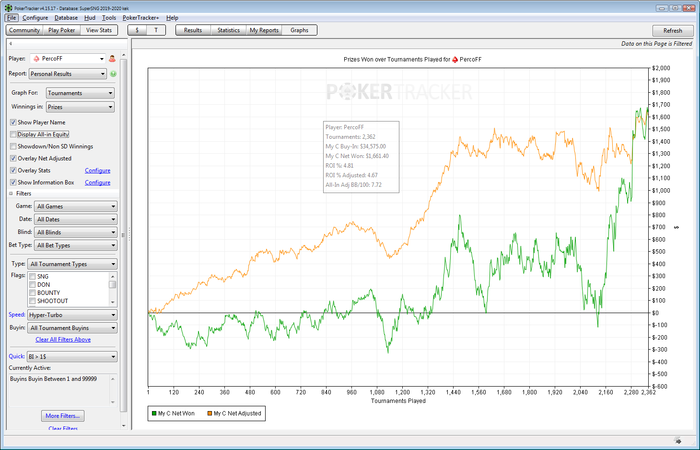Click the graph information box
The image size is (700, 450).
[361, 157]
